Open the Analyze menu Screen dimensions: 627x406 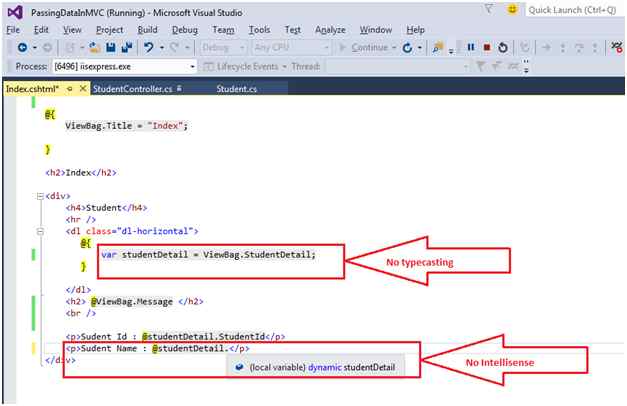[x=330, y=30]
